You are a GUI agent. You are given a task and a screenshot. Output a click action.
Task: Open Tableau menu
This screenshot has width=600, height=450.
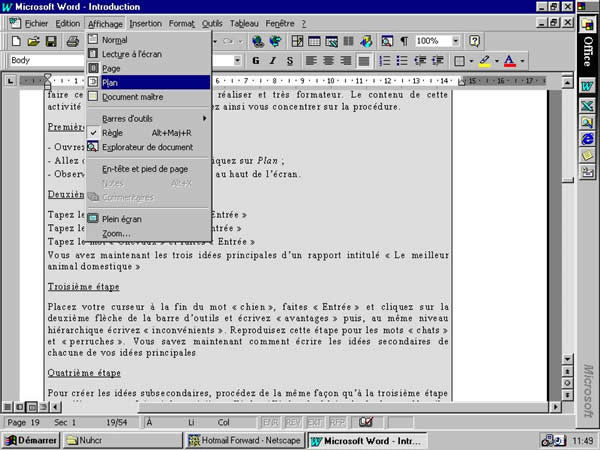244,24
